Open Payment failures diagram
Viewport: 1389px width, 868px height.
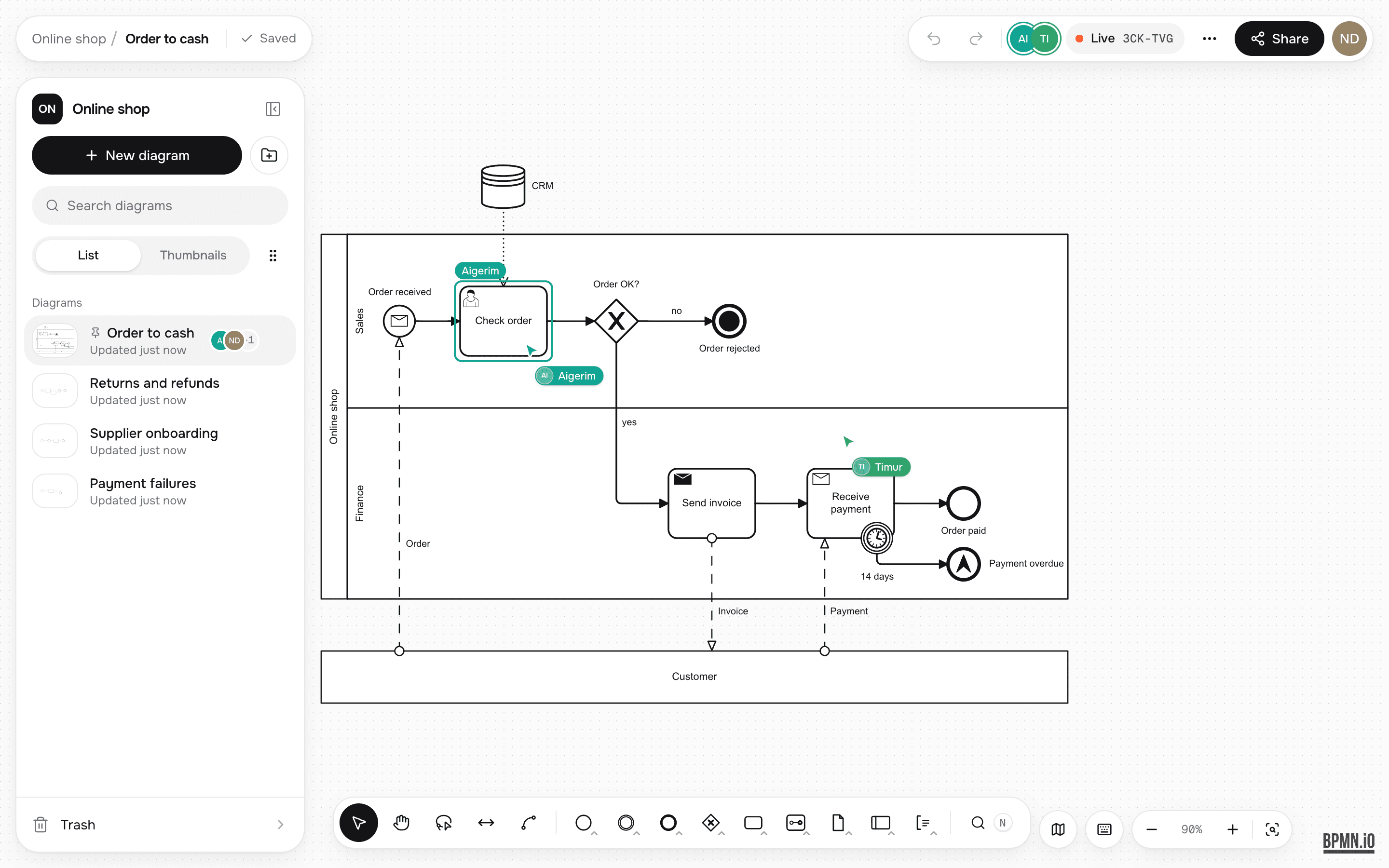(160, 491)
